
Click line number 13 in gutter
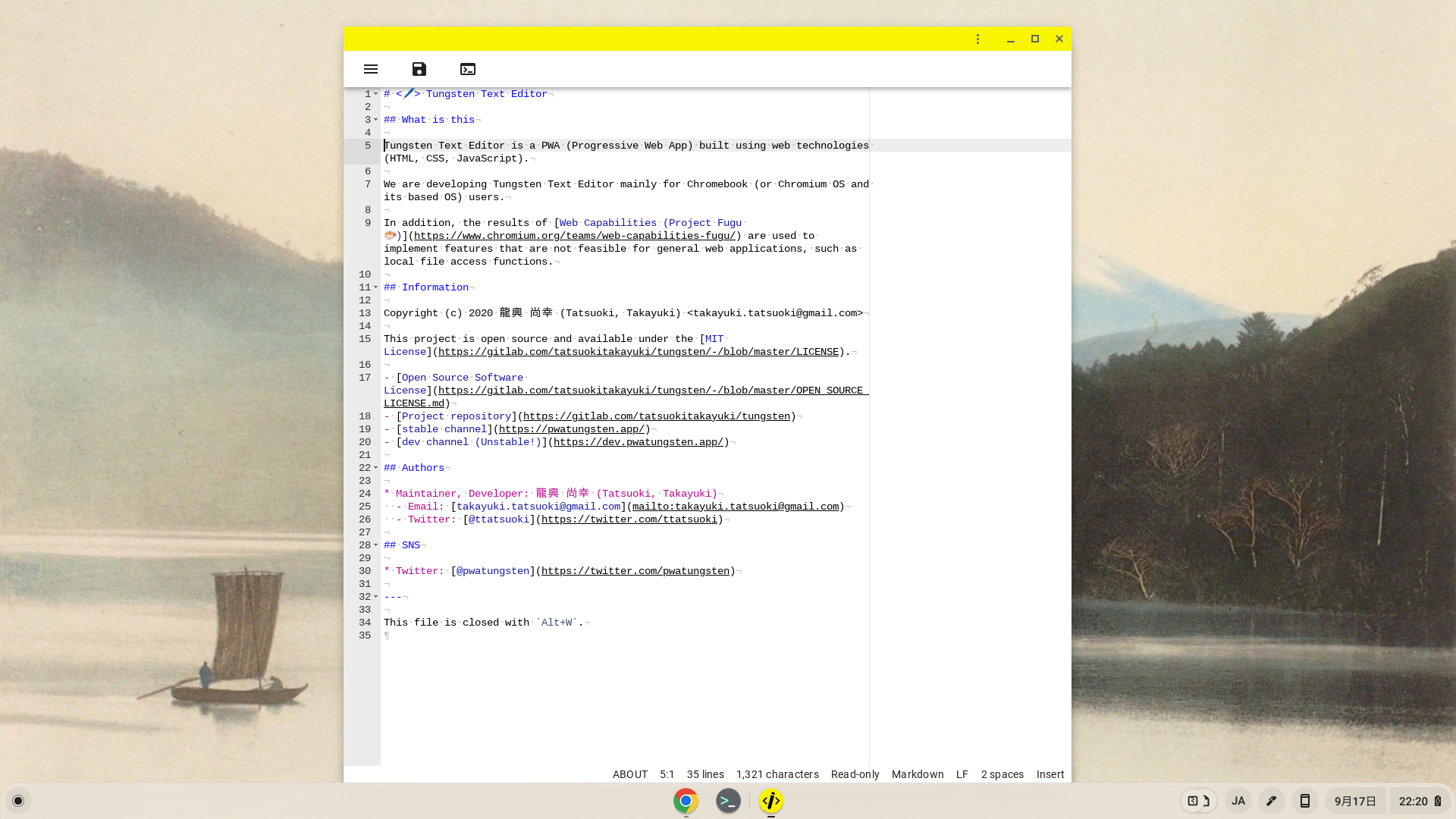365,313
